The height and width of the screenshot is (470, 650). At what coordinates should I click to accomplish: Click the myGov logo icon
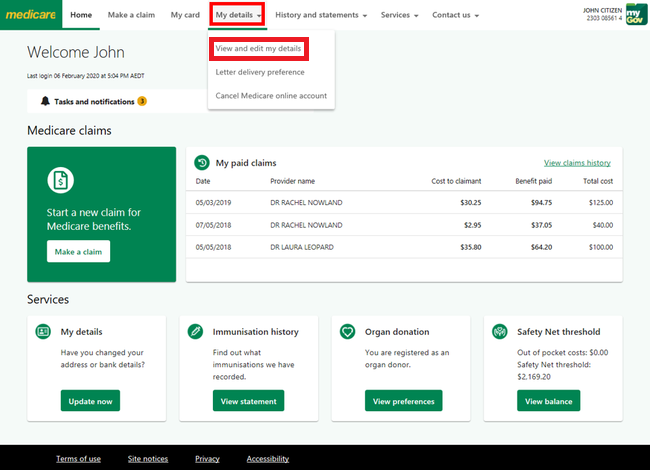(x=636, y=15)
